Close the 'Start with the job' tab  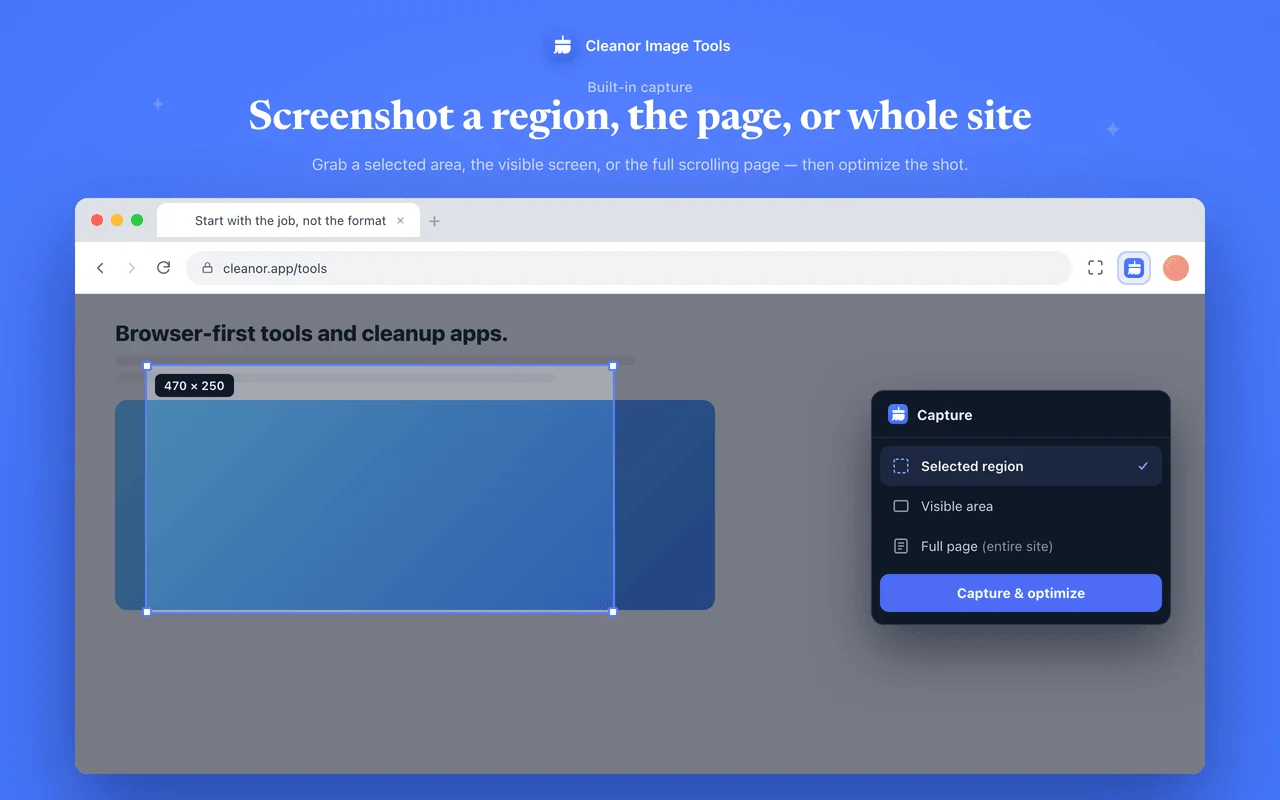coord(401,221)
